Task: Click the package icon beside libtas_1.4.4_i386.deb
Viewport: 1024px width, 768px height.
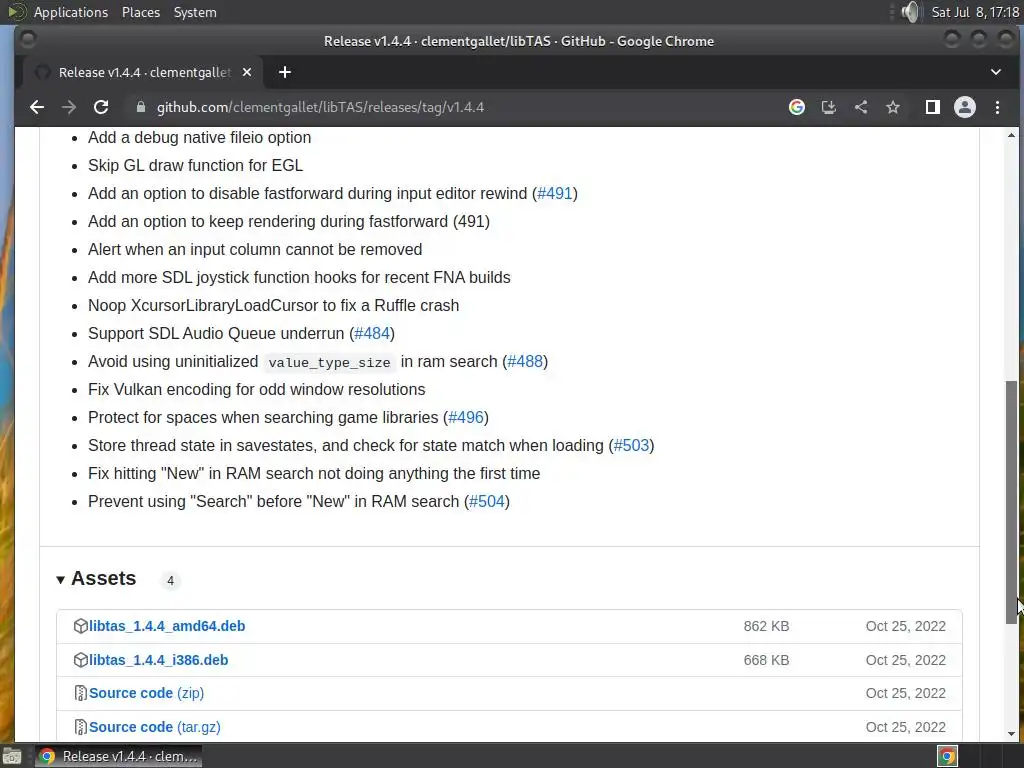Action: pyautogui.click(x=80, y=660)
